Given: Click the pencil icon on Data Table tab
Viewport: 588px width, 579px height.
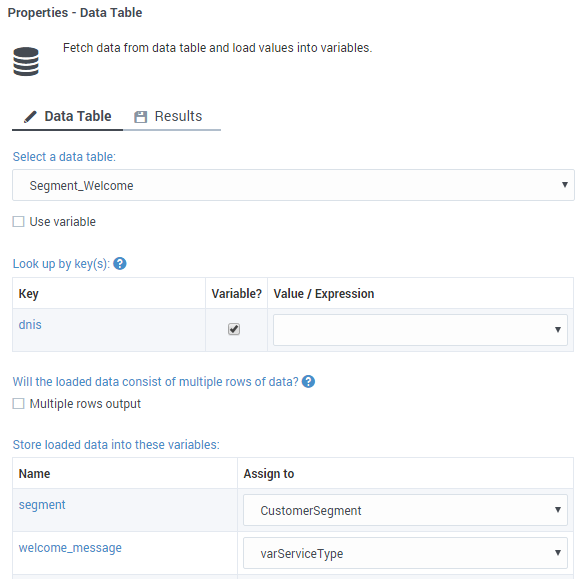Looking at the screenshot, I should click(x=30, y=117).
